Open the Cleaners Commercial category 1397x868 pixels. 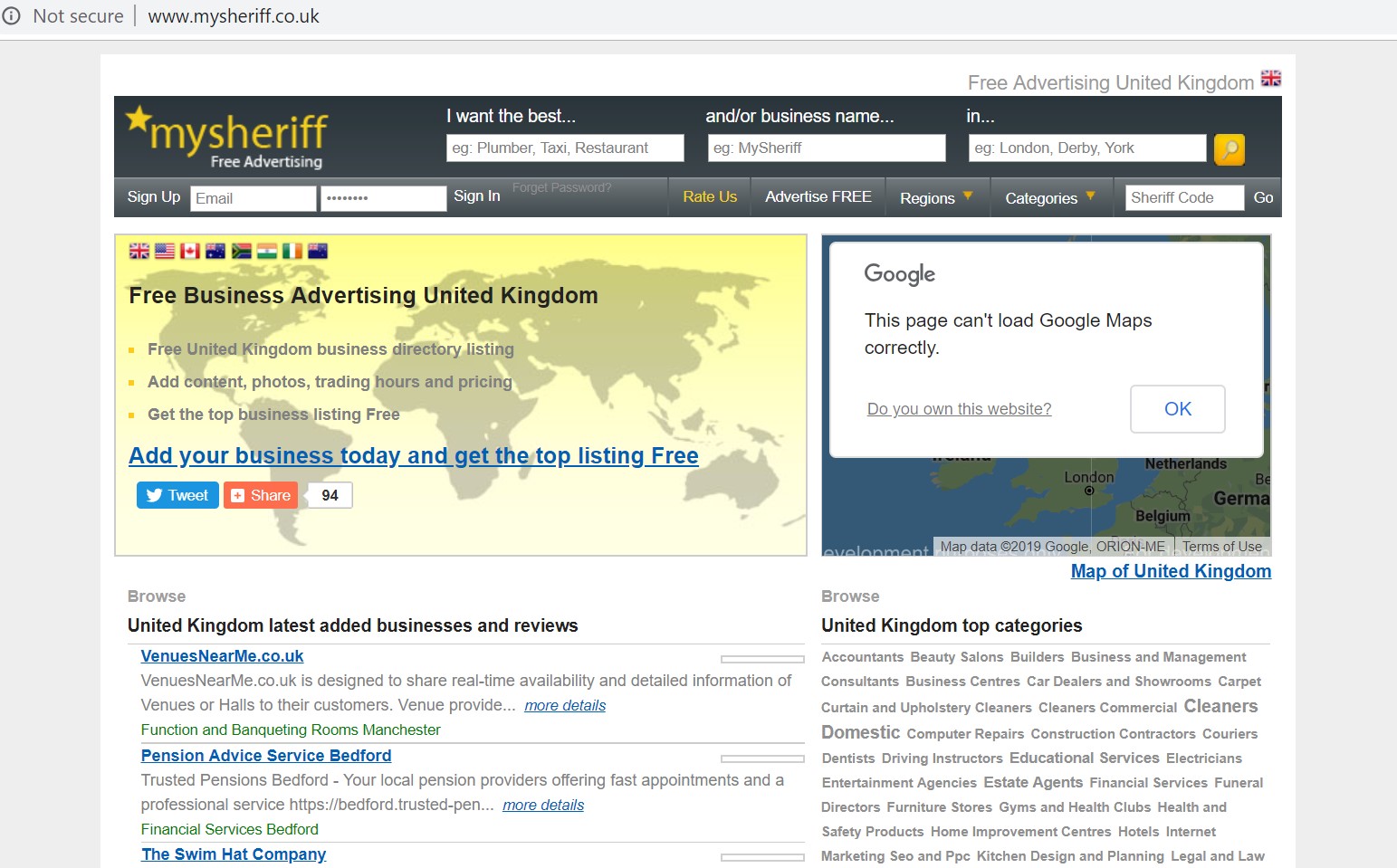point(1108,708)
